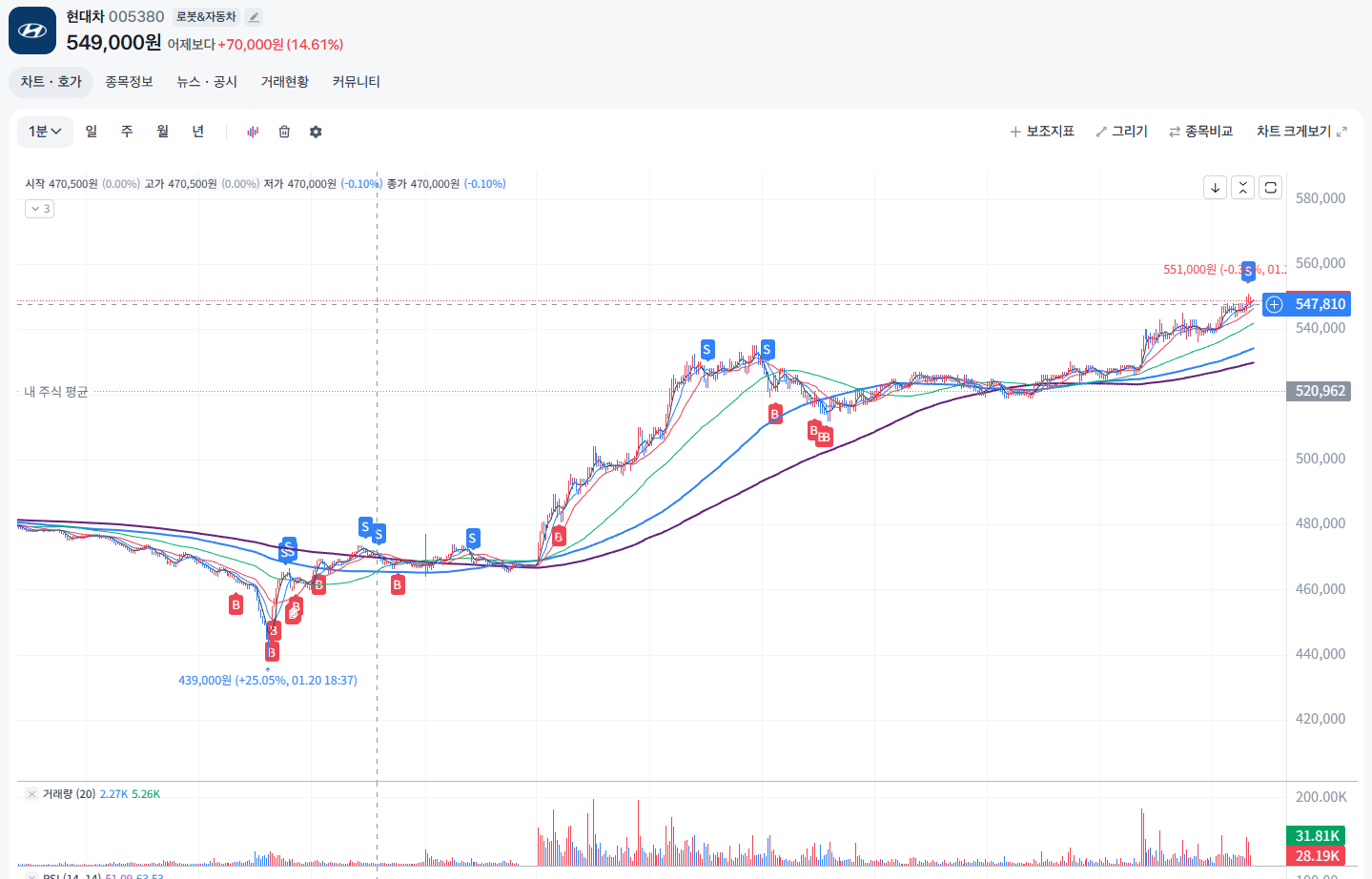Click the 420,000 price axis label
1372x879 pixels.
(1321, 719)
